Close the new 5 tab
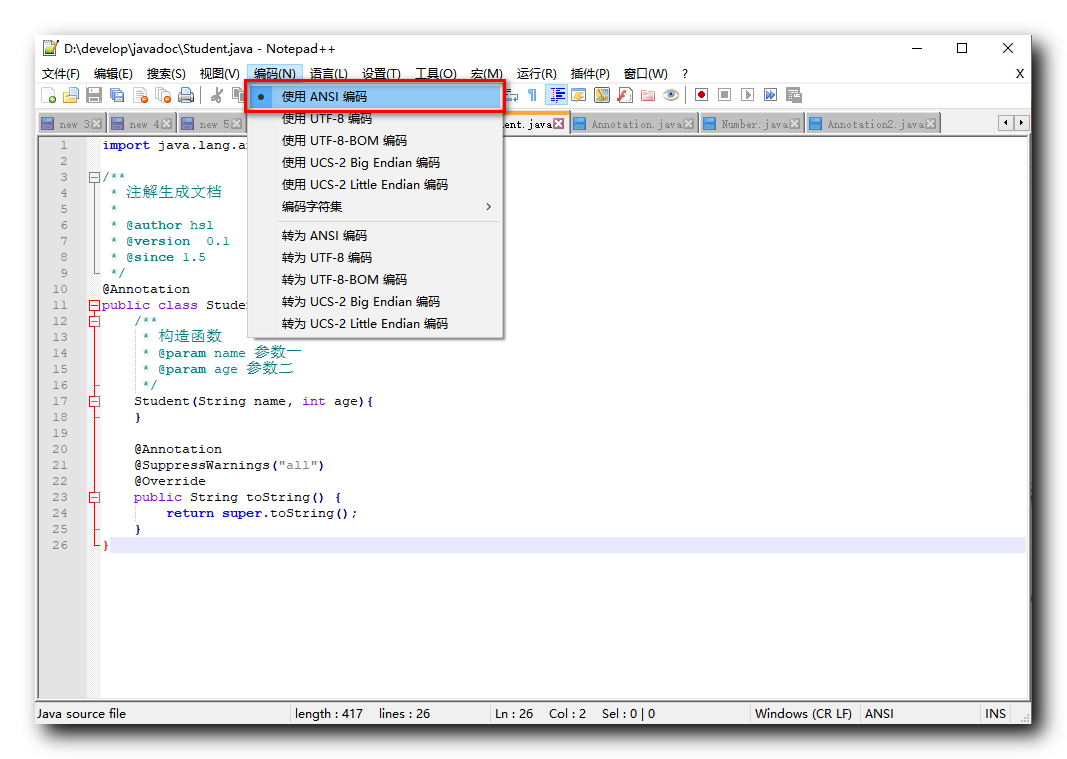1067x759 pixels. 236,124
